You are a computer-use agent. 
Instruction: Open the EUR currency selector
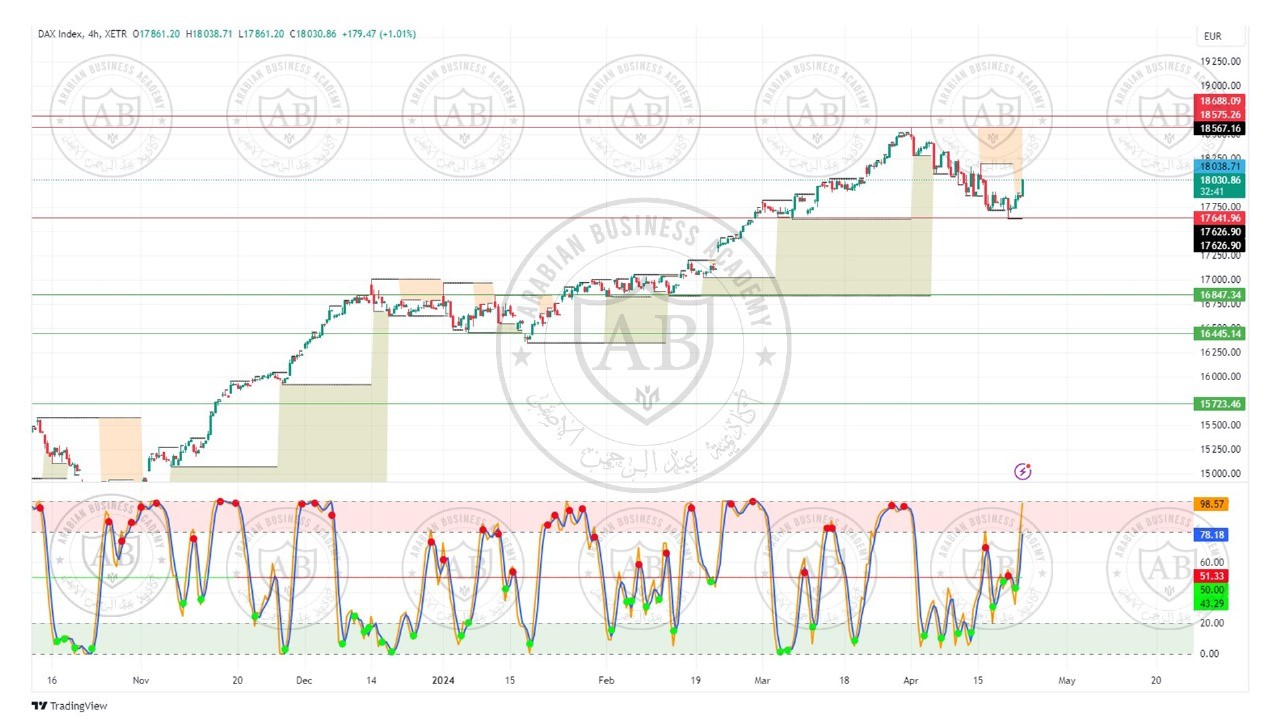point(1222,36)
